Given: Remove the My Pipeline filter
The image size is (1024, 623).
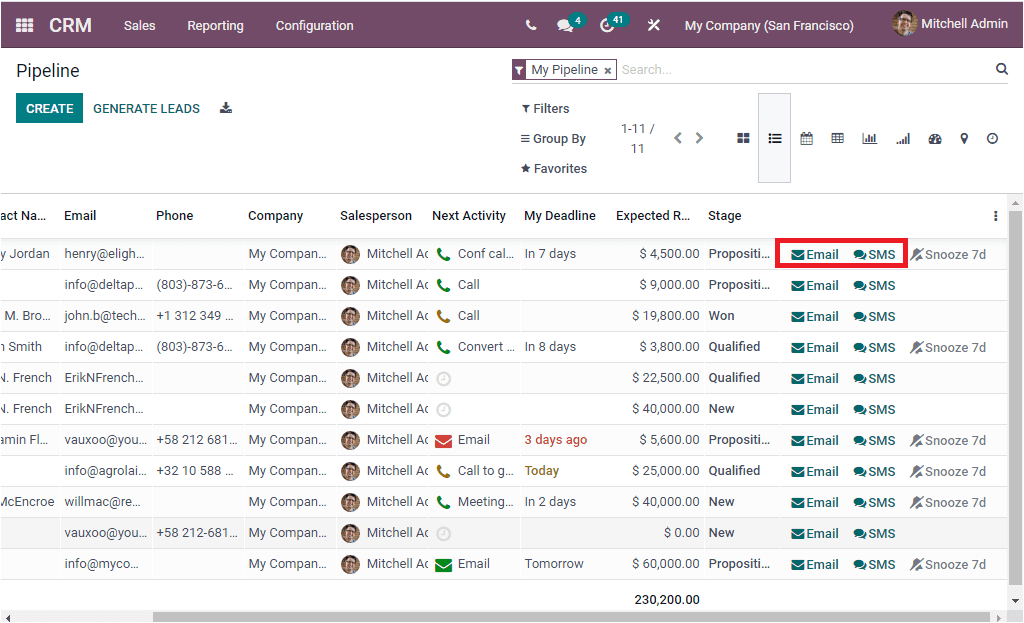Looking at the screenshot, I should pos(607,70).
